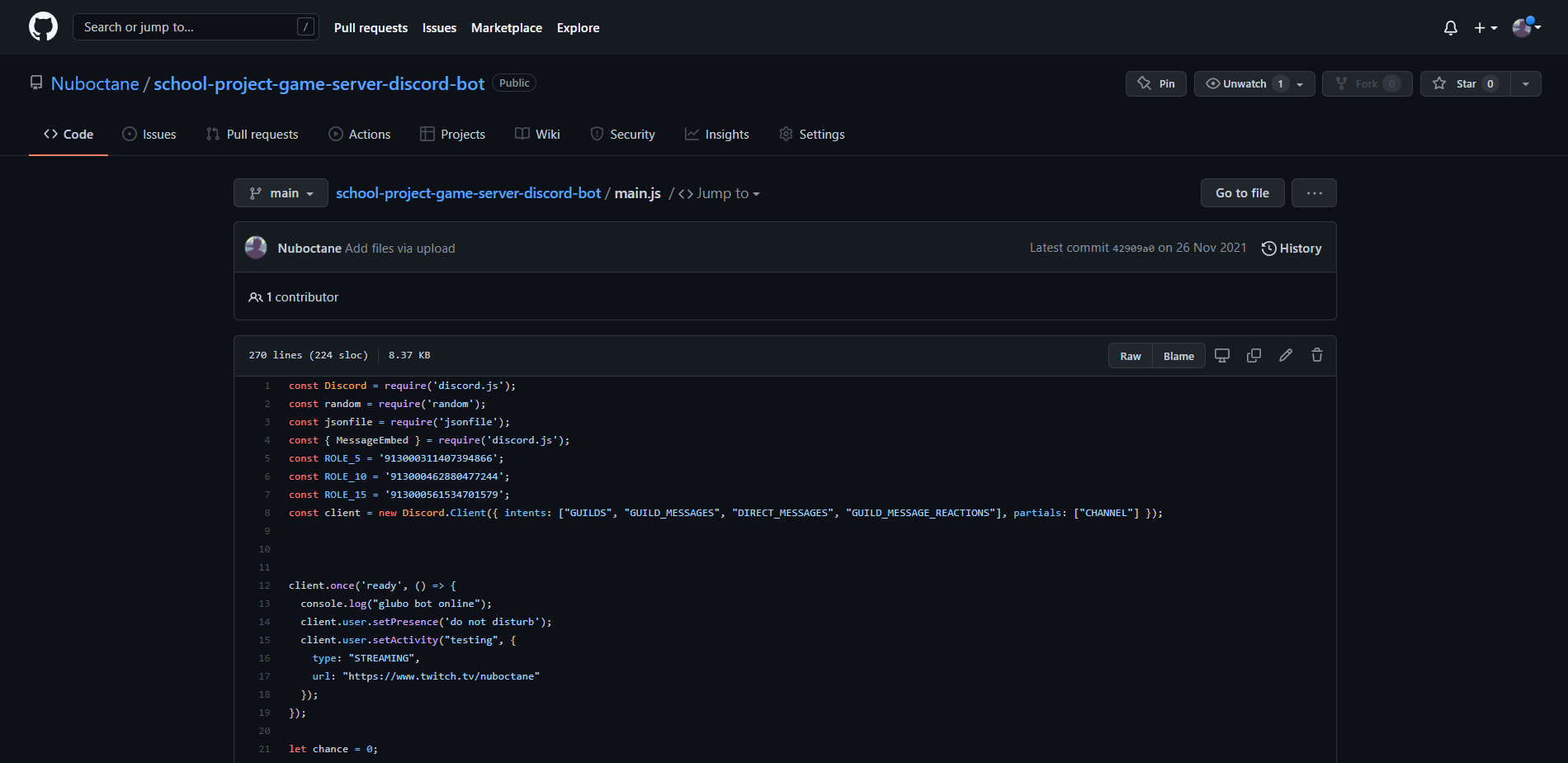Open notifications bell icon
This screenshot has width=1568, height=763.
point(1450,27)
